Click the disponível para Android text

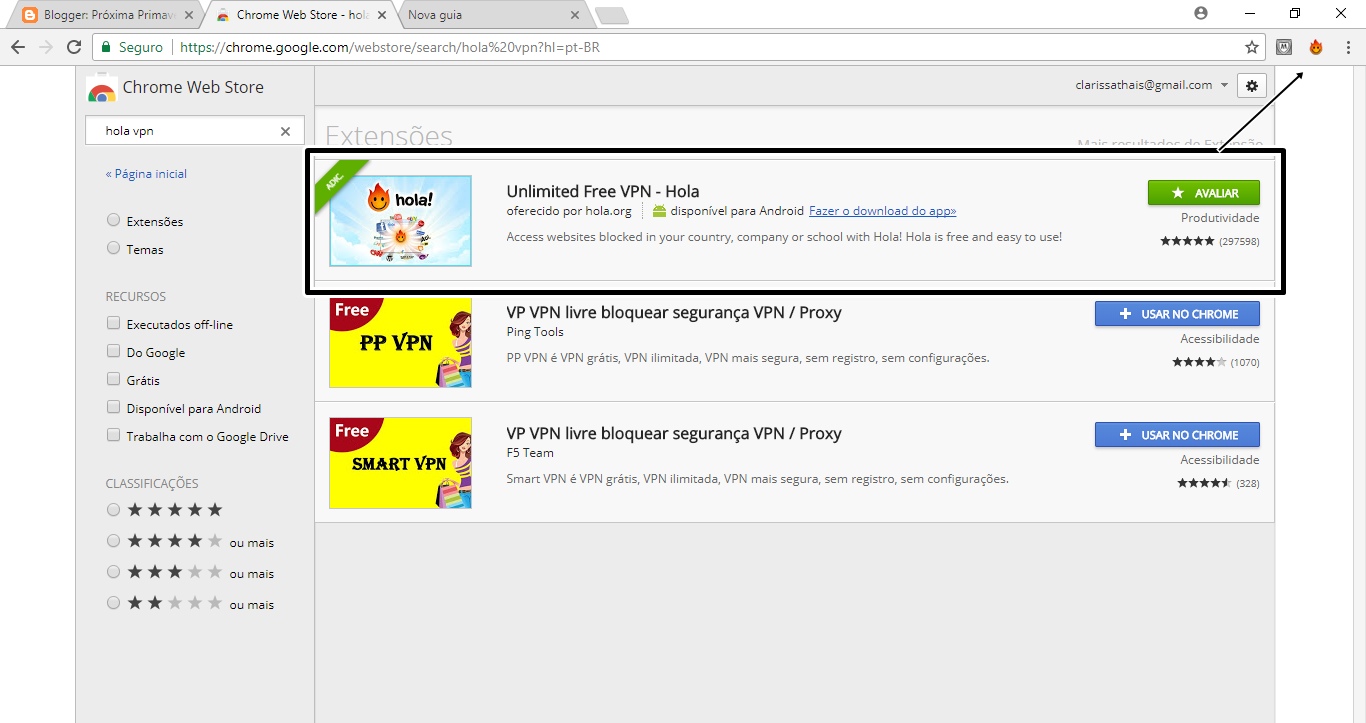pyautogui.click(x=737, y=211)
